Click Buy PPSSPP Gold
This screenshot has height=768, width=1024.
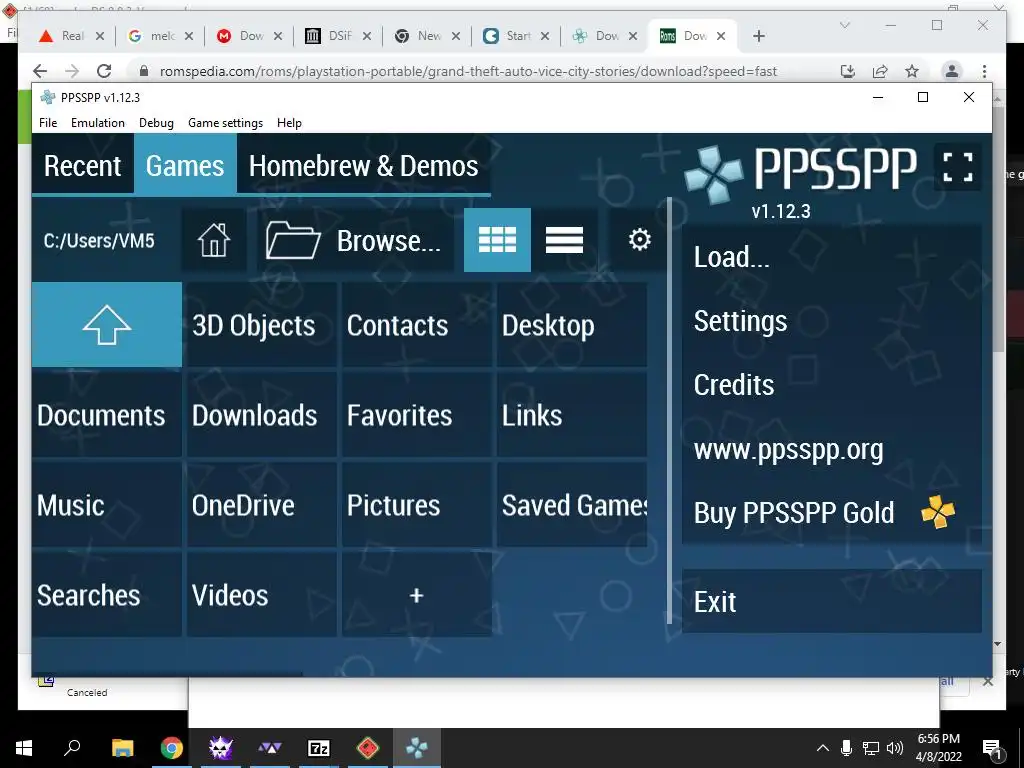831,513
